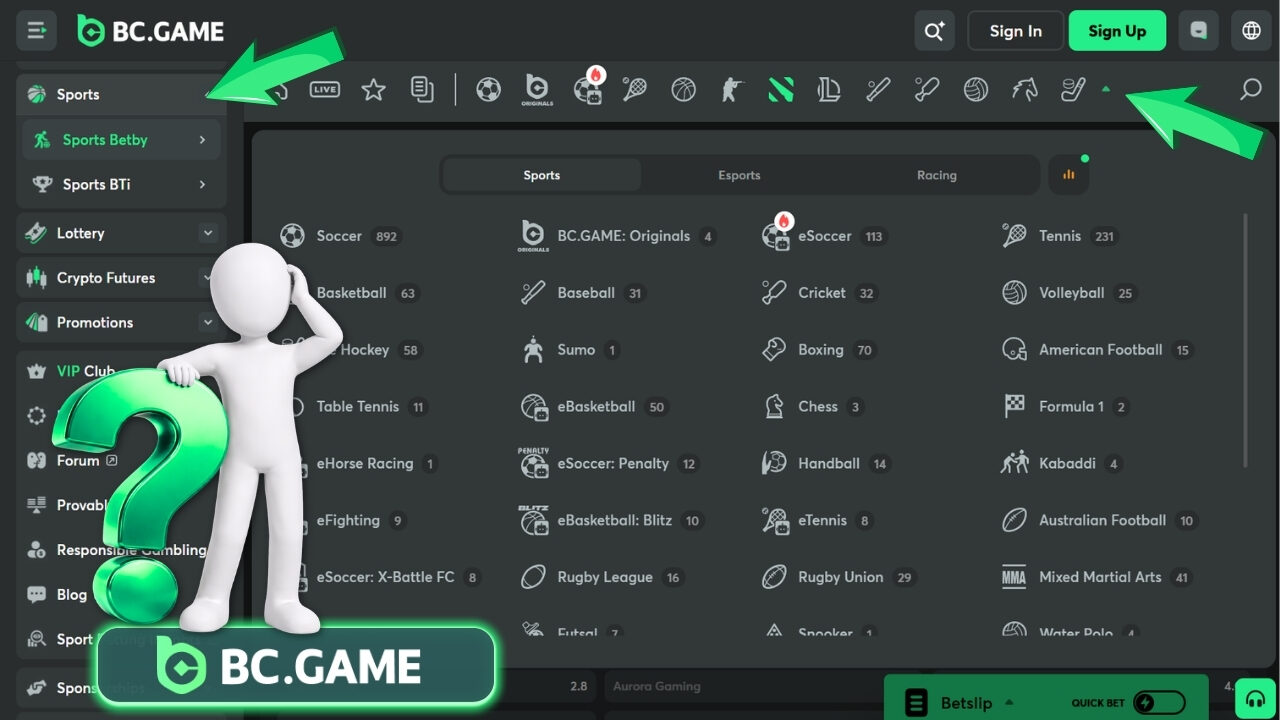Select the BC Originals icon in strip
The image size is (1280, 720).
[537, 90]
